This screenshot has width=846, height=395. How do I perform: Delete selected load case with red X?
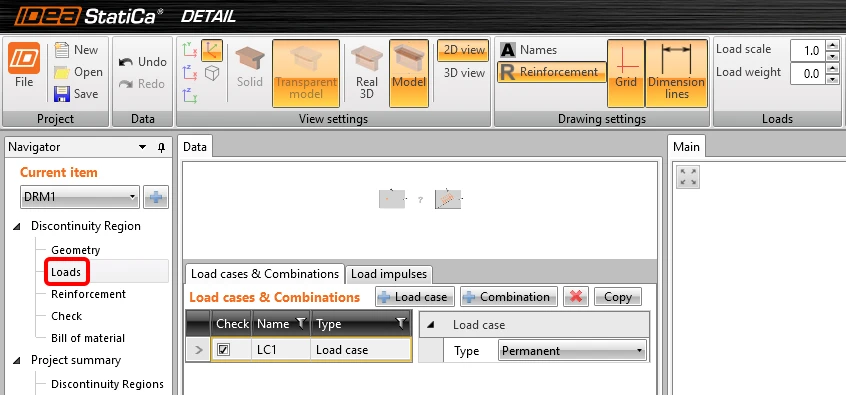pos(576,297)
